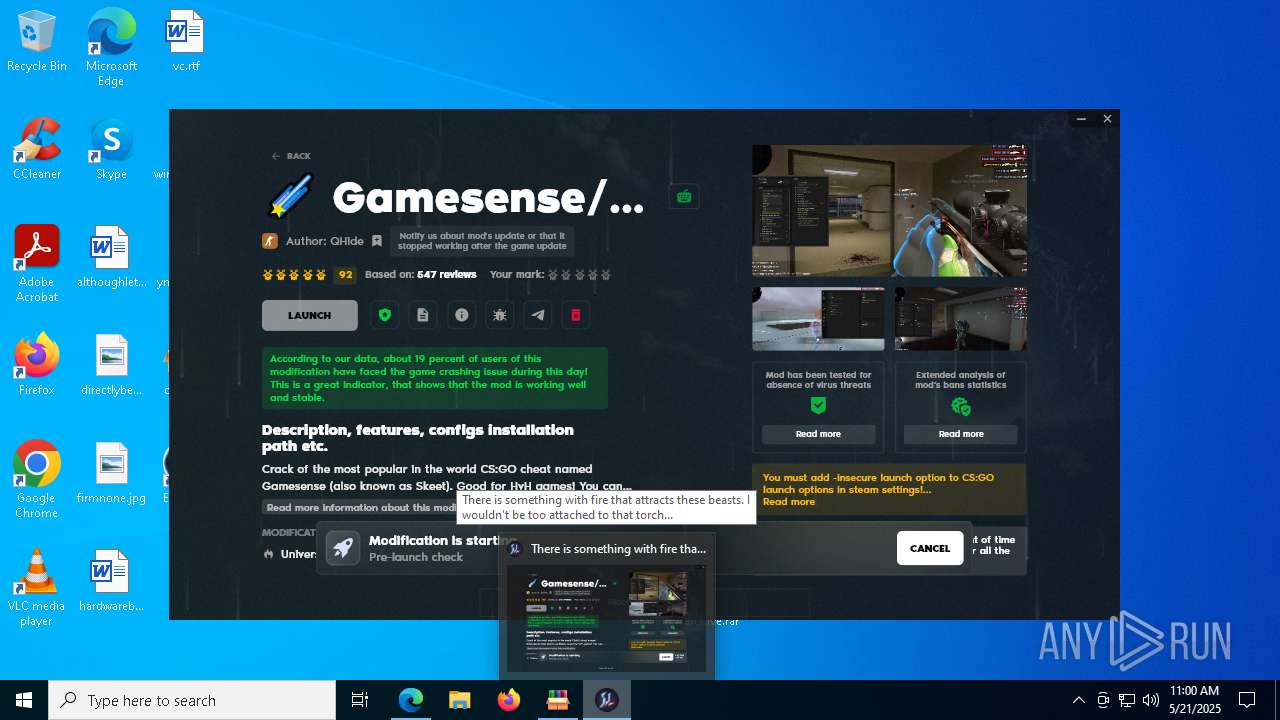
Task: Open the document/instructions icon next to LAUNCH
Action: point(423,315)
